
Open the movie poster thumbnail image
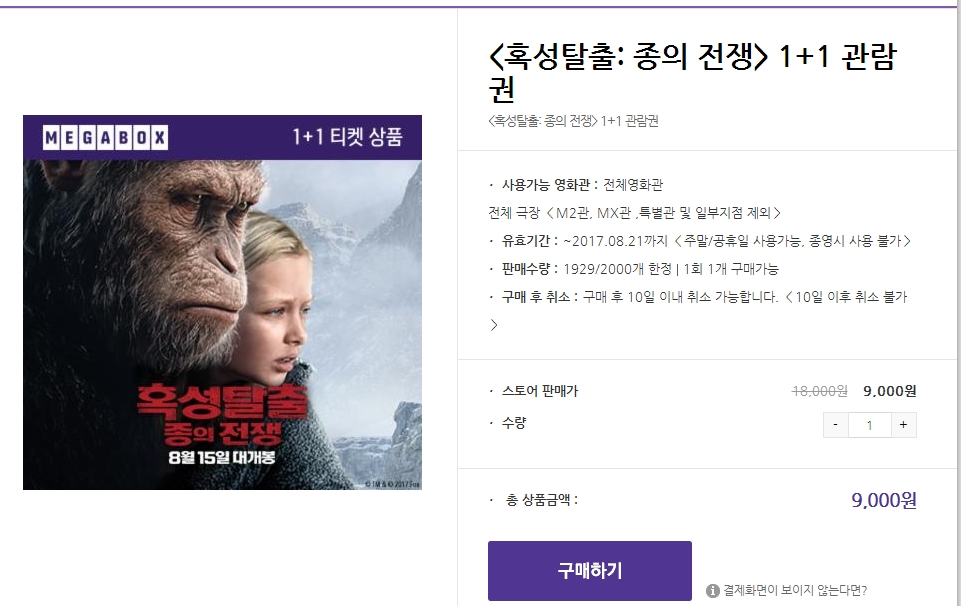tap(222, 302)
